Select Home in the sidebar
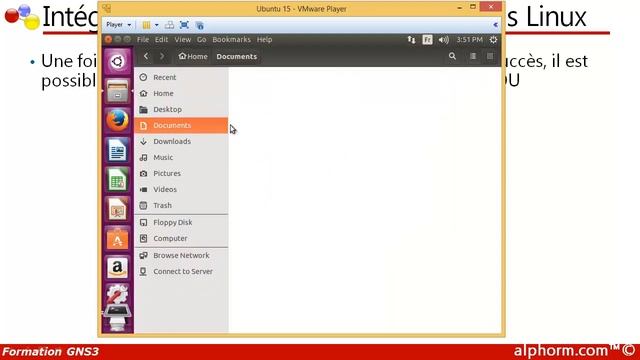The image size is (640, 360). coord(181,93)
